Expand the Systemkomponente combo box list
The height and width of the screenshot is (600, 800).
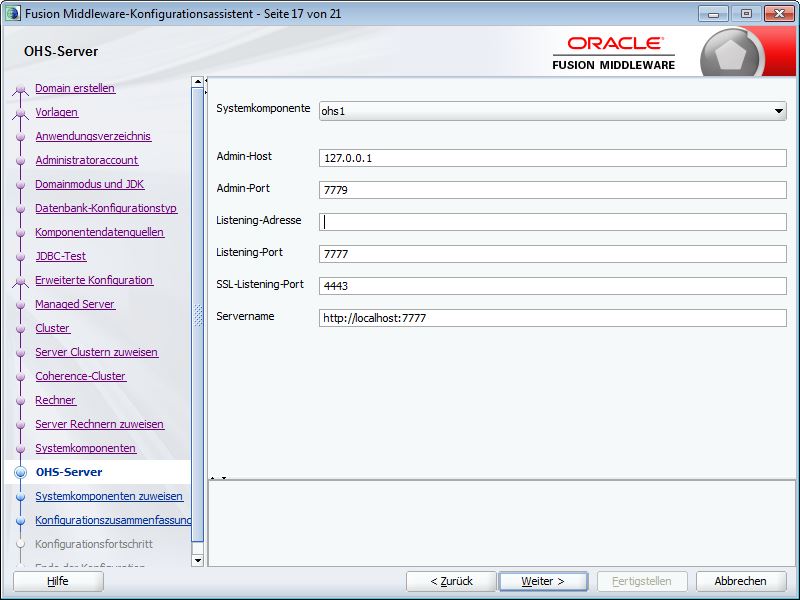click(x=779, y=111)
